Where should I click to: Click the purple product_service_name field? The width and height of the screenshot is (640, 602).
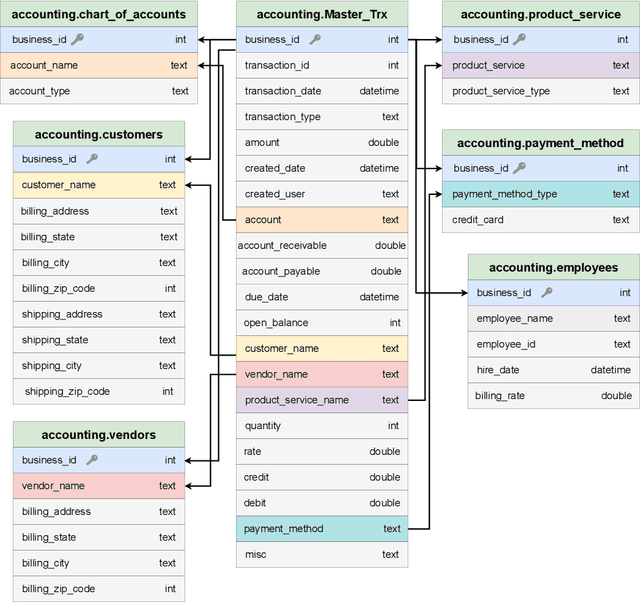pyautogui.click(x=322, y=400)
